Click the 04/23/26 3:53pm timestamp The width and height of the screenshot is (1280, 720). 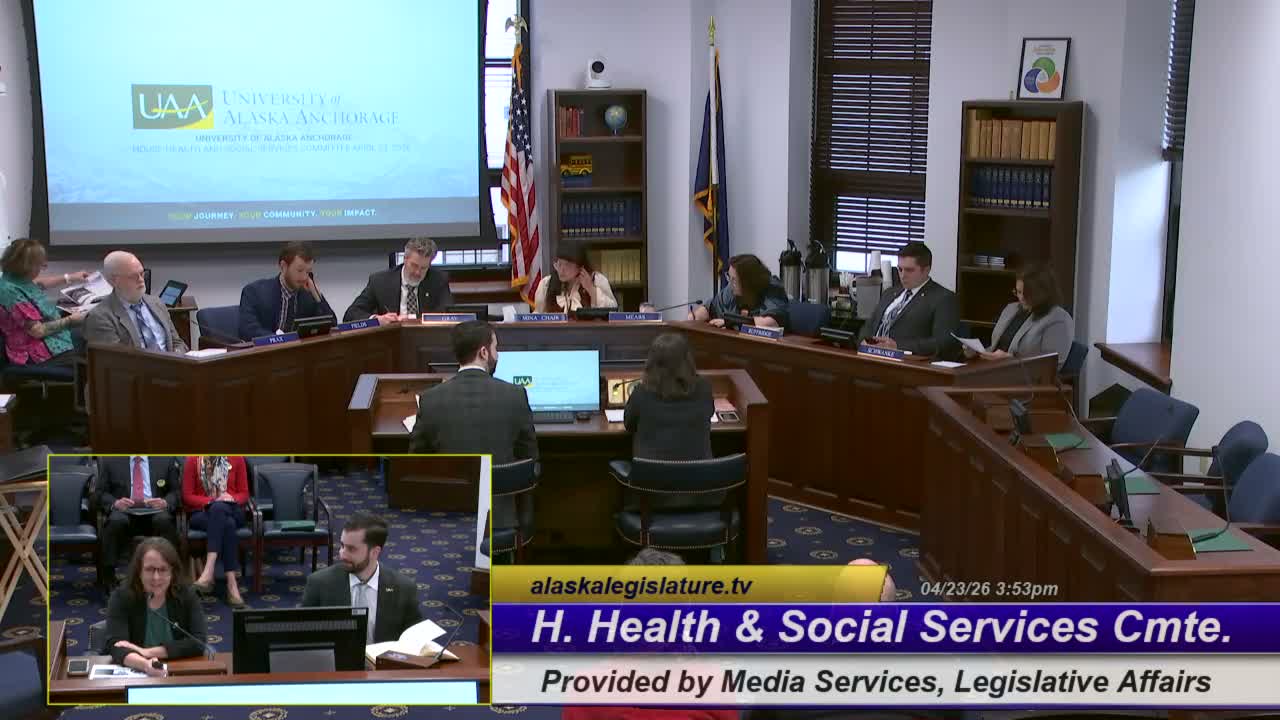pyautogui.click(x=989, y=589)
